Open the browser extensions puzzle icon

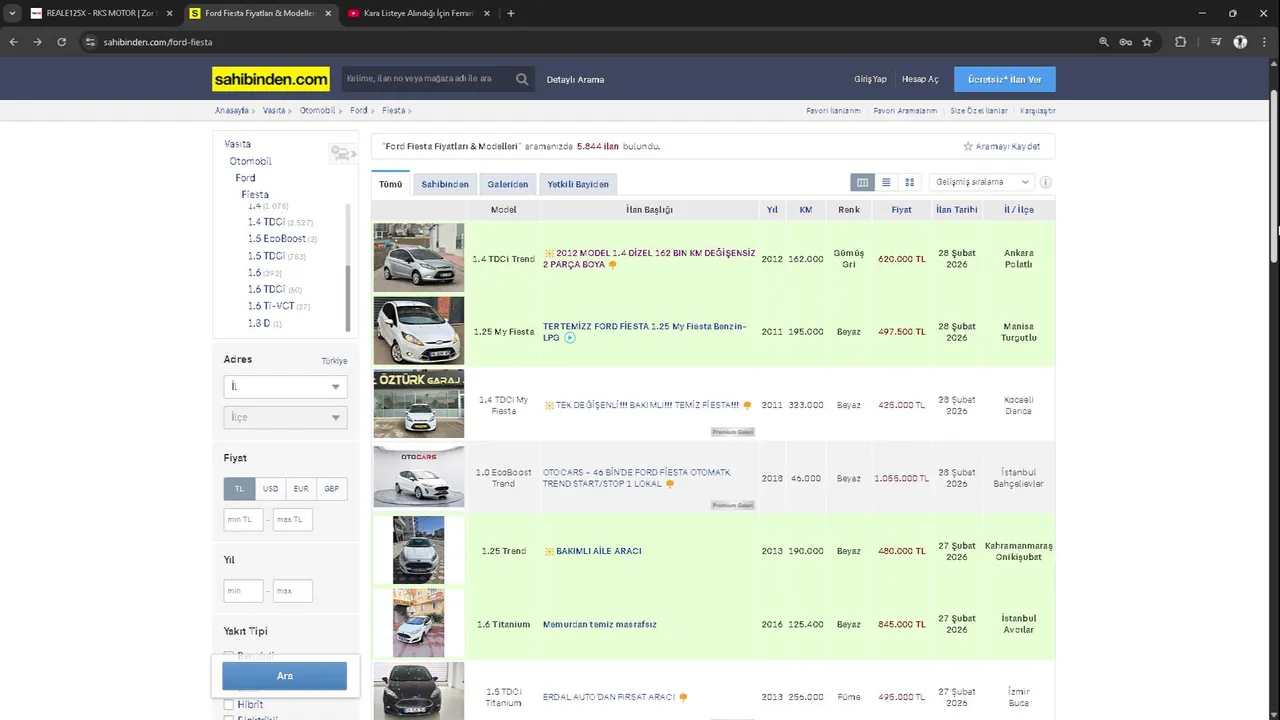(1181, 42)
